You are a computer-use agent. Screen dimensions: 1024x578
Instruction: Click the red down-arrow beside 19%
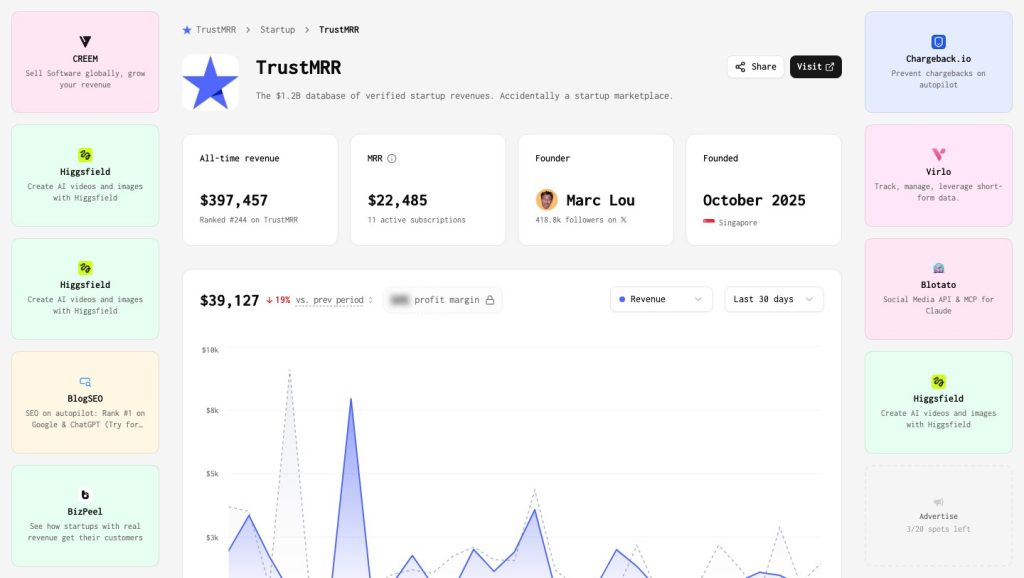pos(269,300)
